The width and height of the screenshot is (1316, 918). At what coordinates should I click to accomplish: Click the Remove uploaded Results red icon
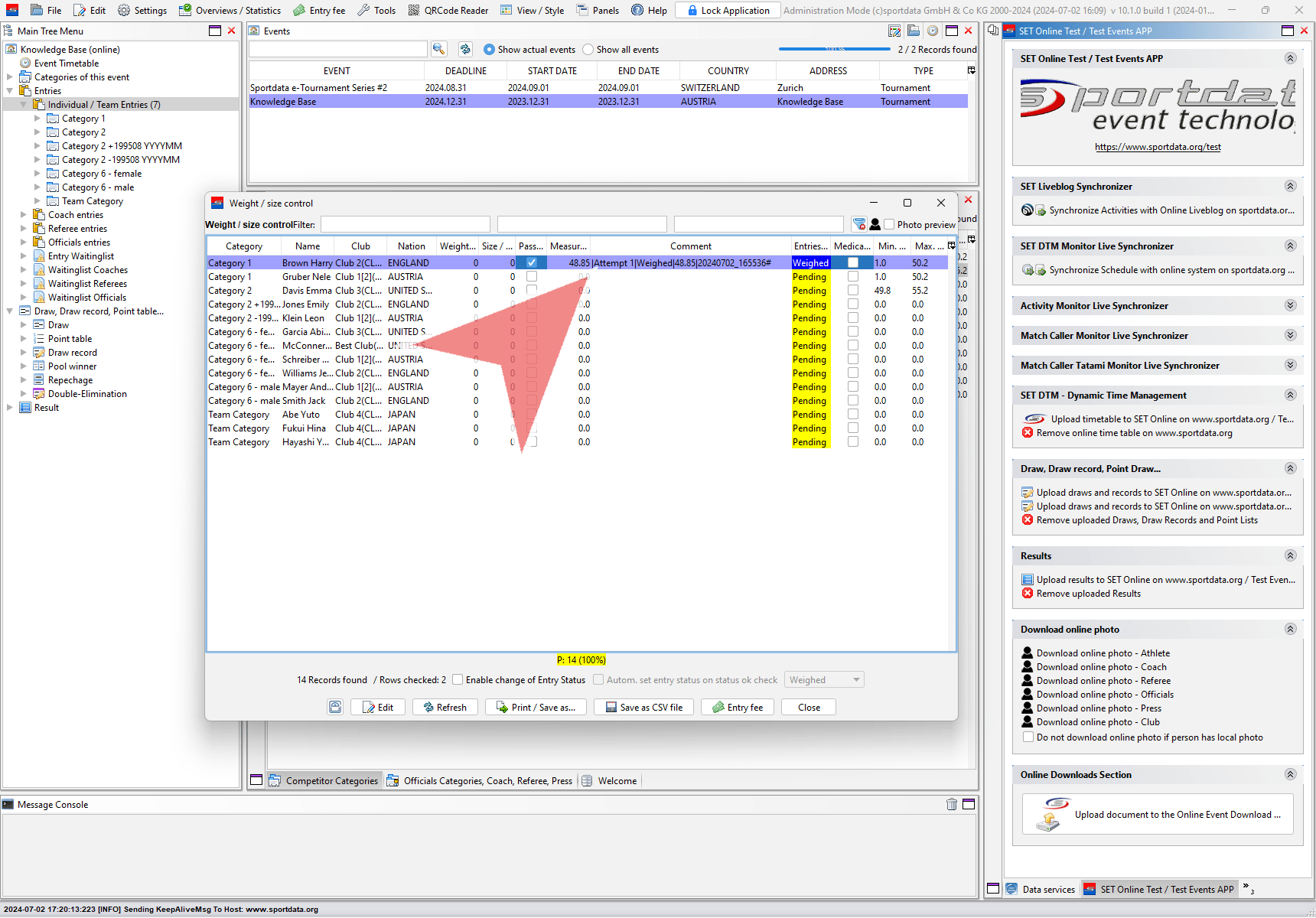(1028, 594)
